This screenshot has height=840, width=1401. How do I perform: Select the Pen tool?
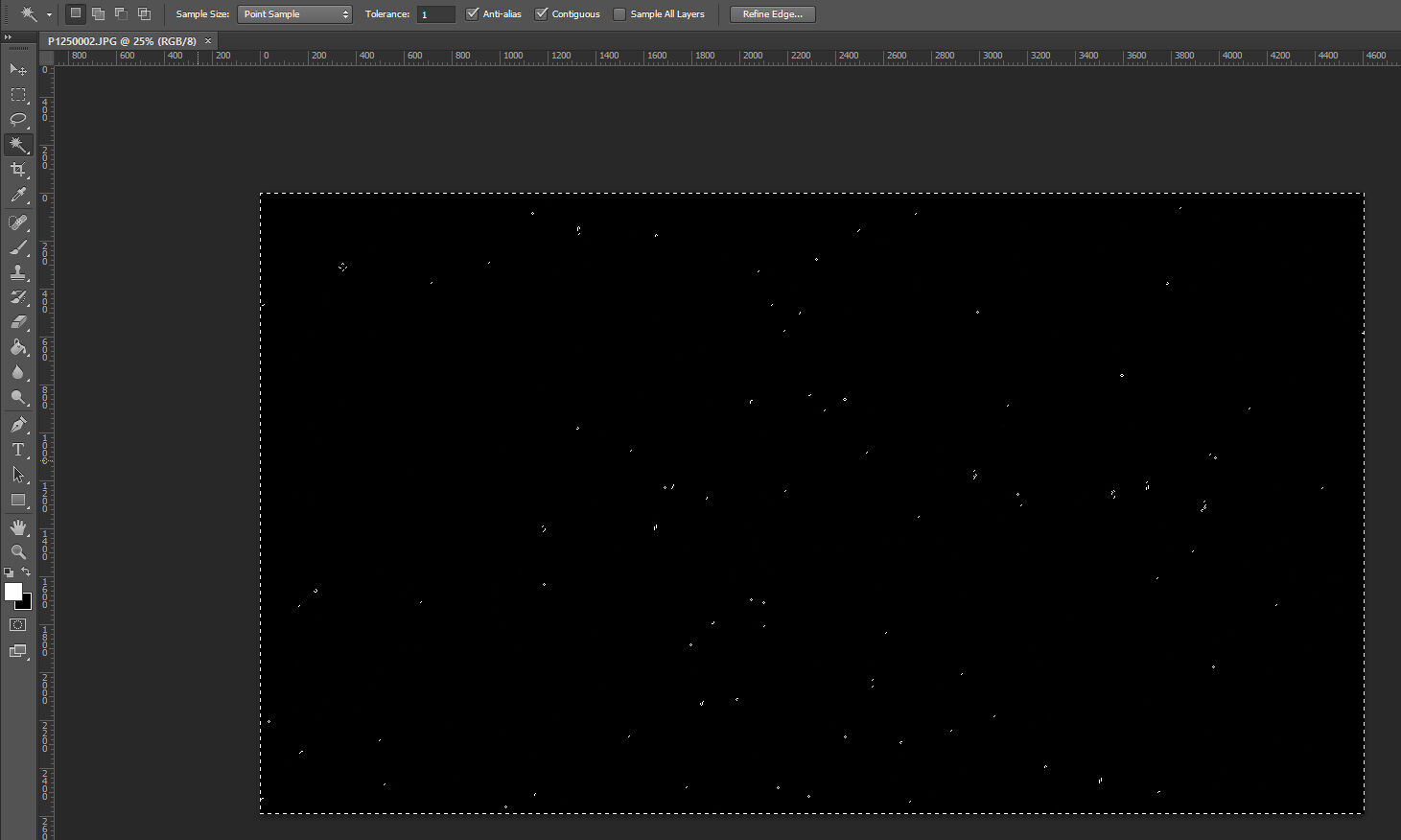(x=18, y=425)
